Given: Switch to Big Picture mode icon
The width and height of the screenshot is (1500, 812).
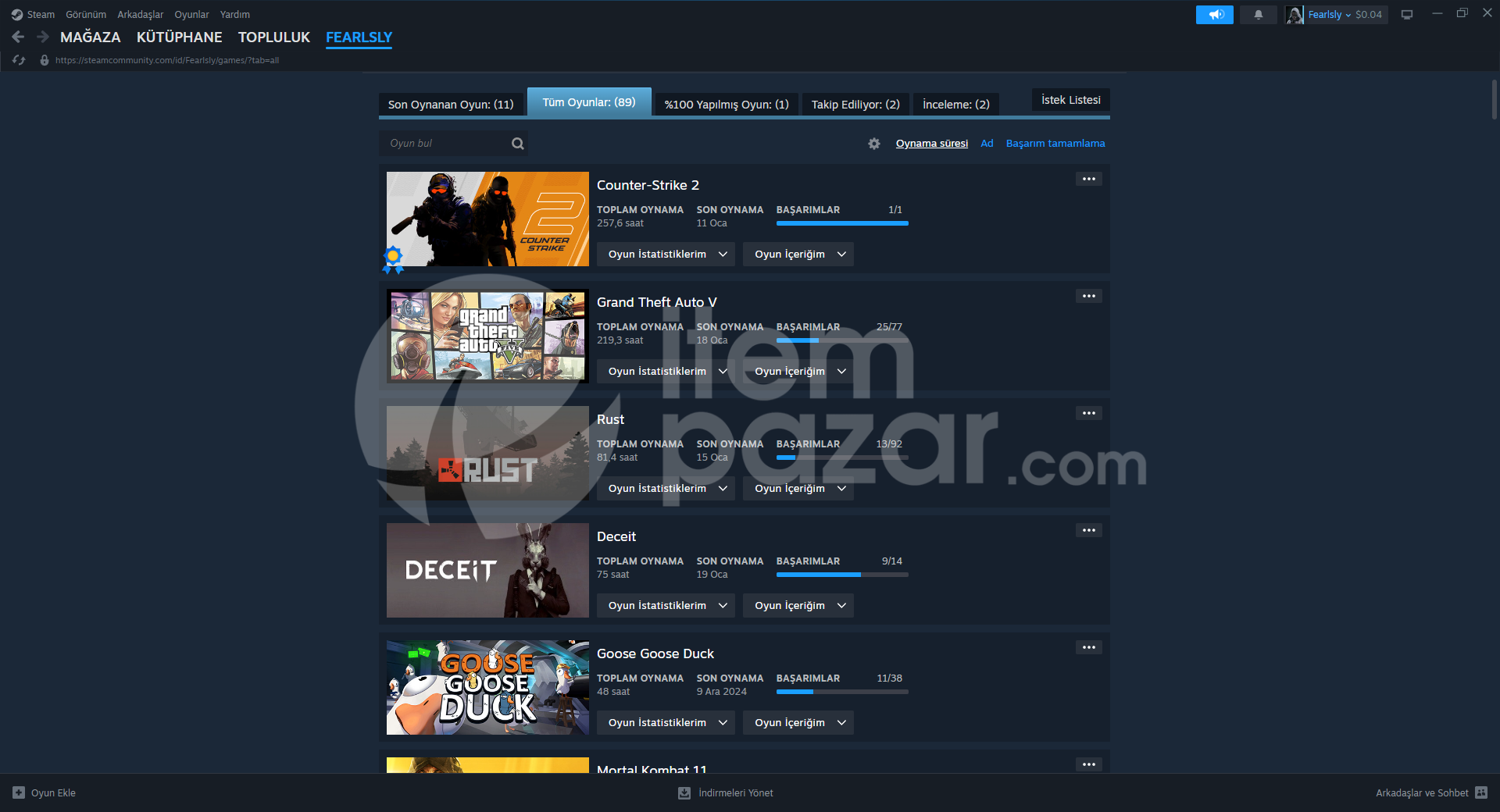Looking at the screenshot, I should point(1407,15).
